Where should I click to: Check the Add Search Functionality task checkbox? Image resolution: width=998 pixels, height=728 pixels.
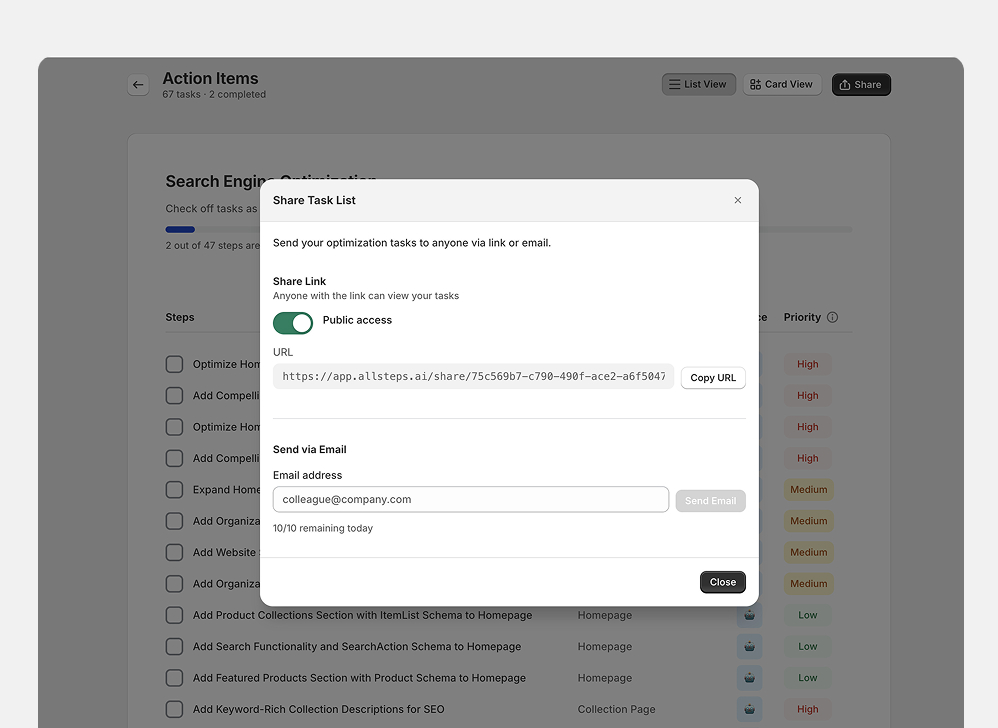click(x=175, y=647)
